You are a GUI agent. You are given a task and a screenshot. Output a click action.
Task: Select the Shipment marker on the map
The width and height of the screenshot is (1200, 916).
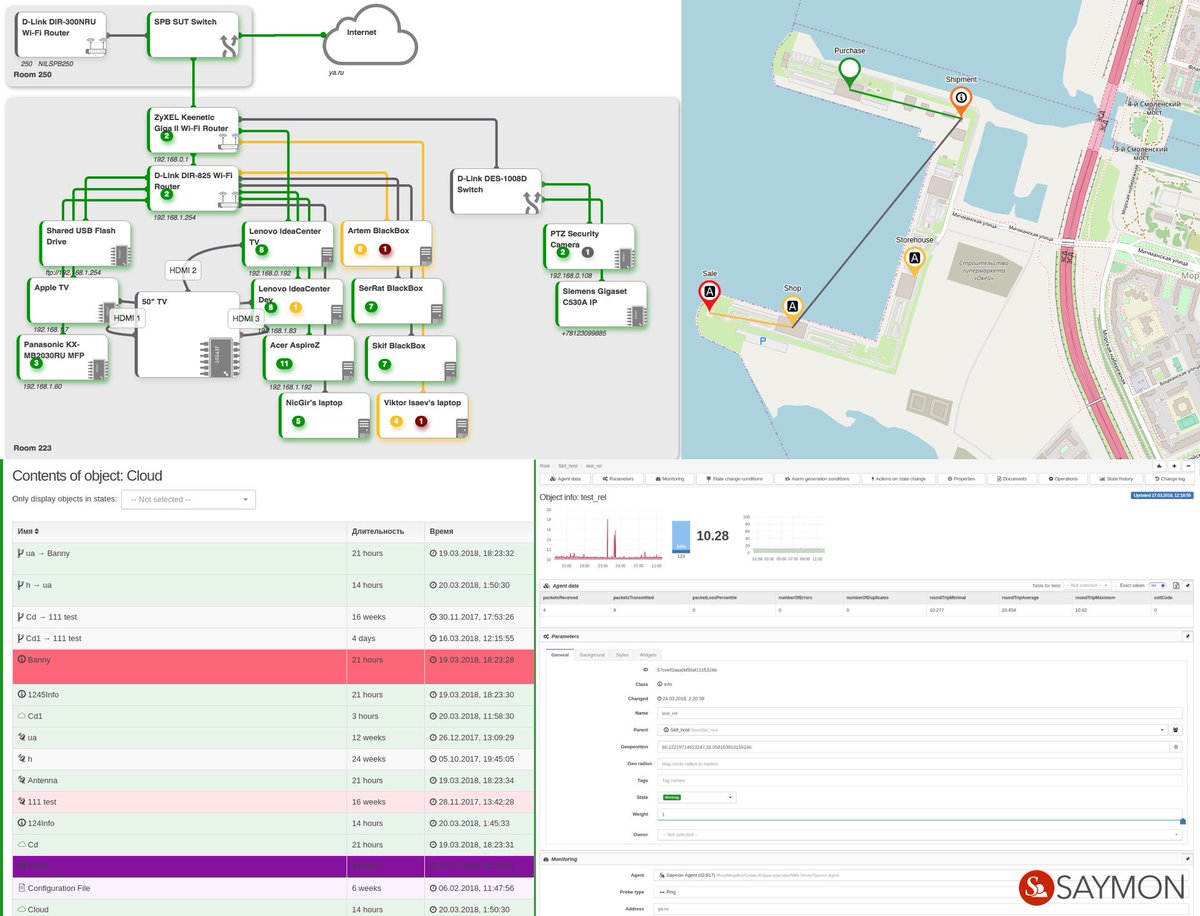coord(961,99)
